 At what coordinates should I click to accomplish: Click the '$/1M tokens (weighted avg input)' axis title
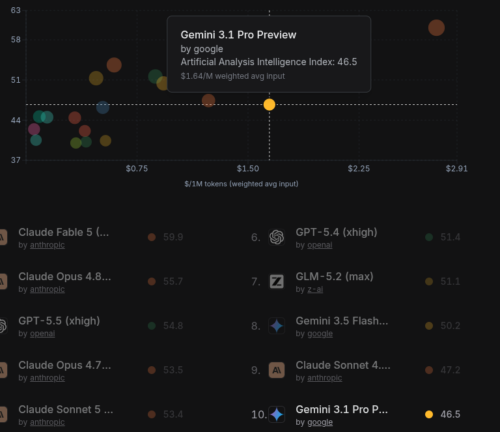click(x=241, y=184)
